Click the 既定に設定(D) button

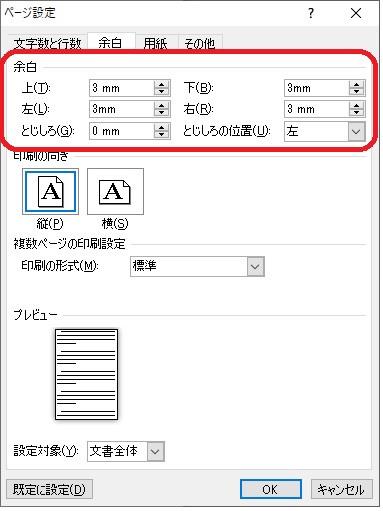(x=49, y=489)
